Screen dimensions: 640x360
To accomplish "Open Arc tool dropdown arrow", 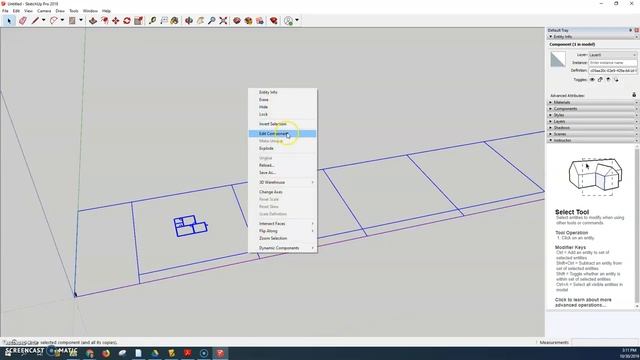I will tap(62, 20).
